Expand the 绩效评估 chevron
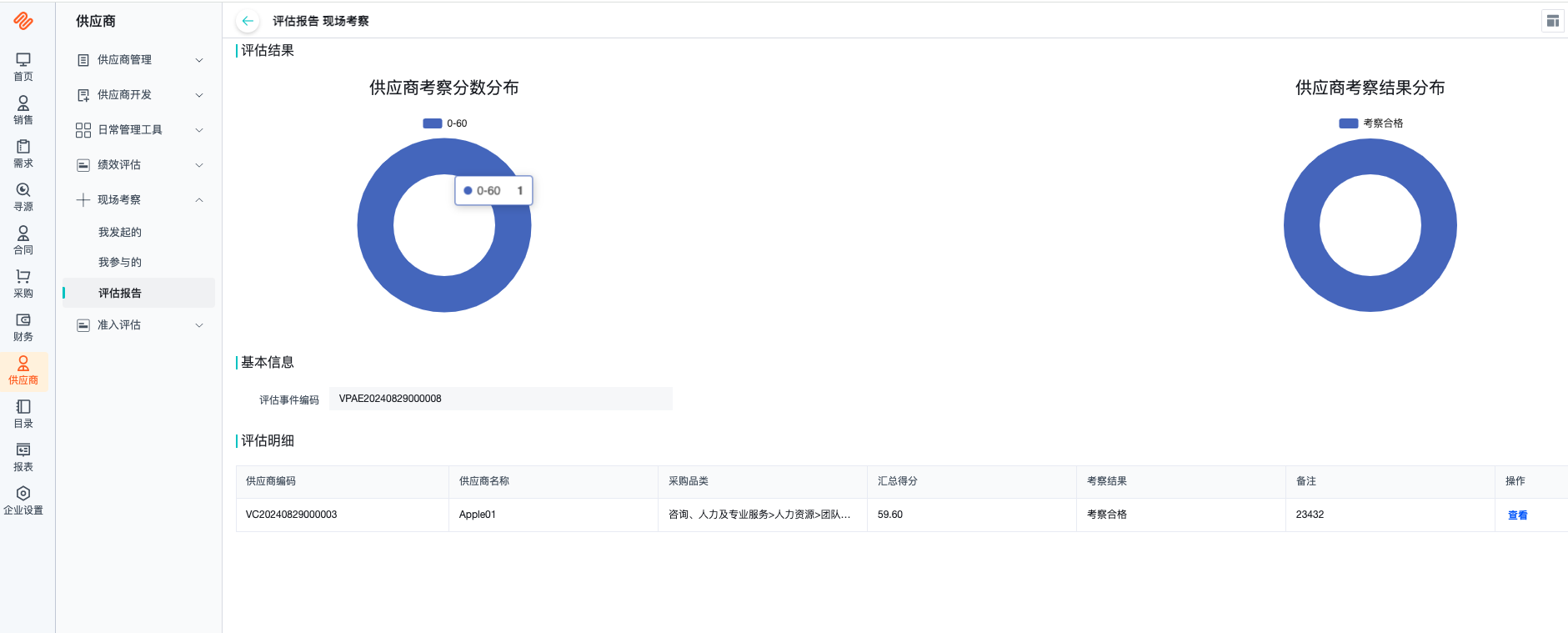 [x=199, y=165]
